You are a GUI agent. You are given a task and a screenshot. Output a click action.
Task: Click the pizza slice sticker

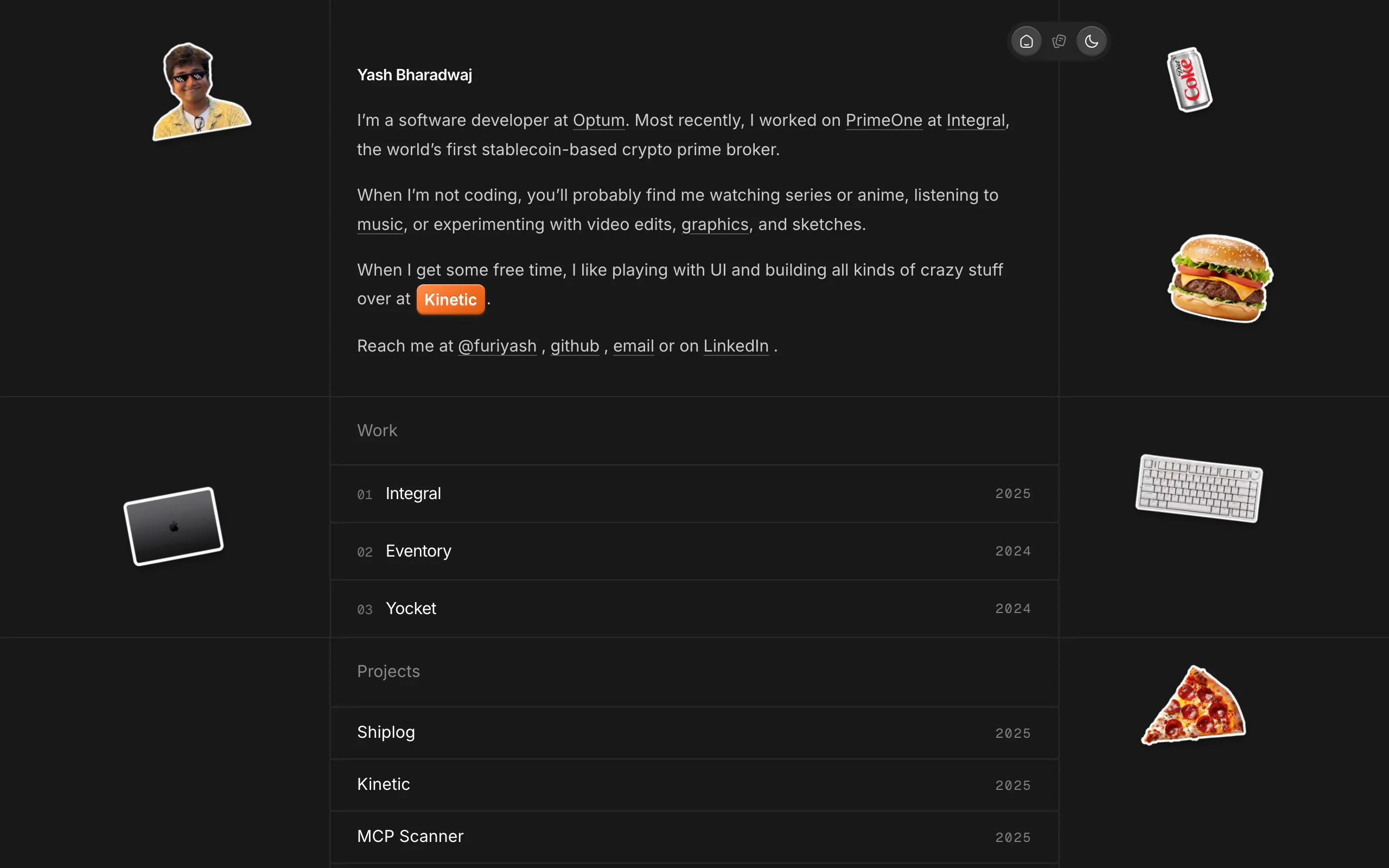[1193, 705]
